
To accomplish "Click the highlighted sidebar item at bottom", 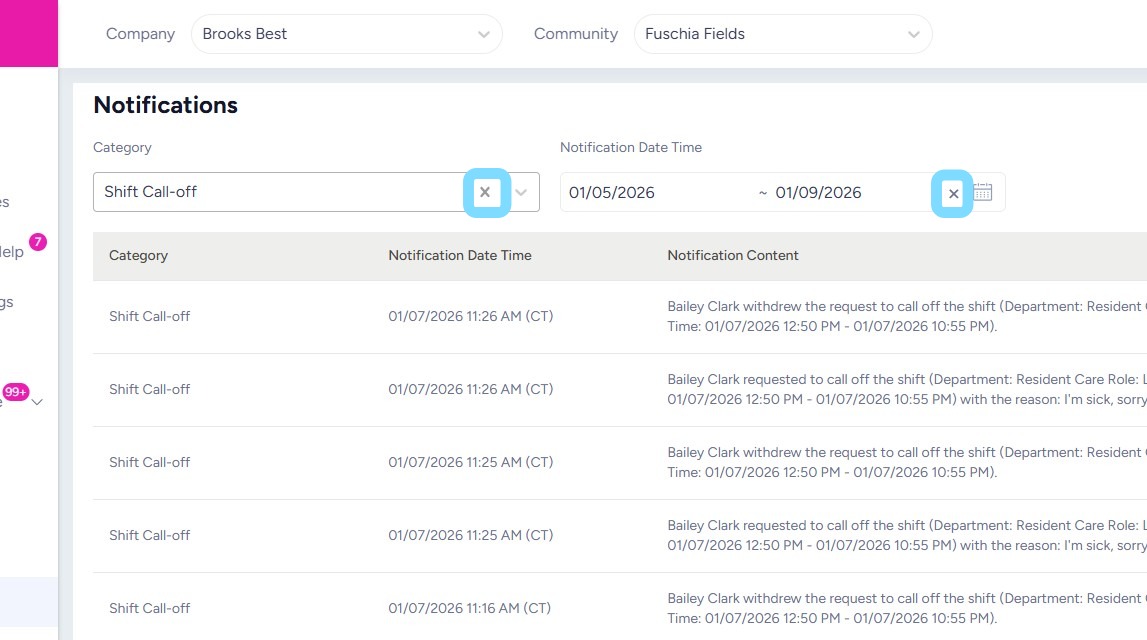I will click(x=28, y=602).
